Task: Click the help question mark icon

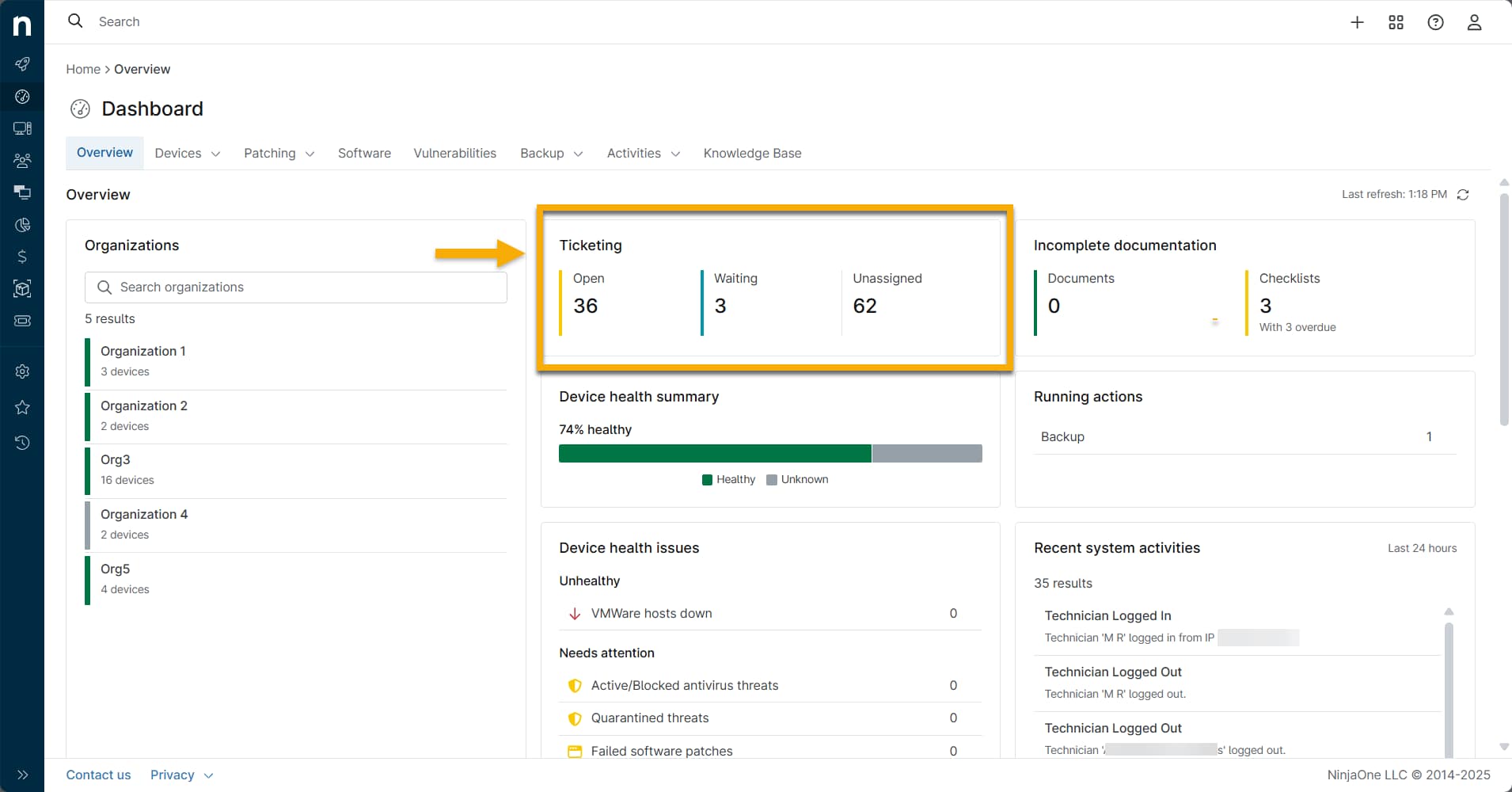Action: click(x=1435, y=22)
